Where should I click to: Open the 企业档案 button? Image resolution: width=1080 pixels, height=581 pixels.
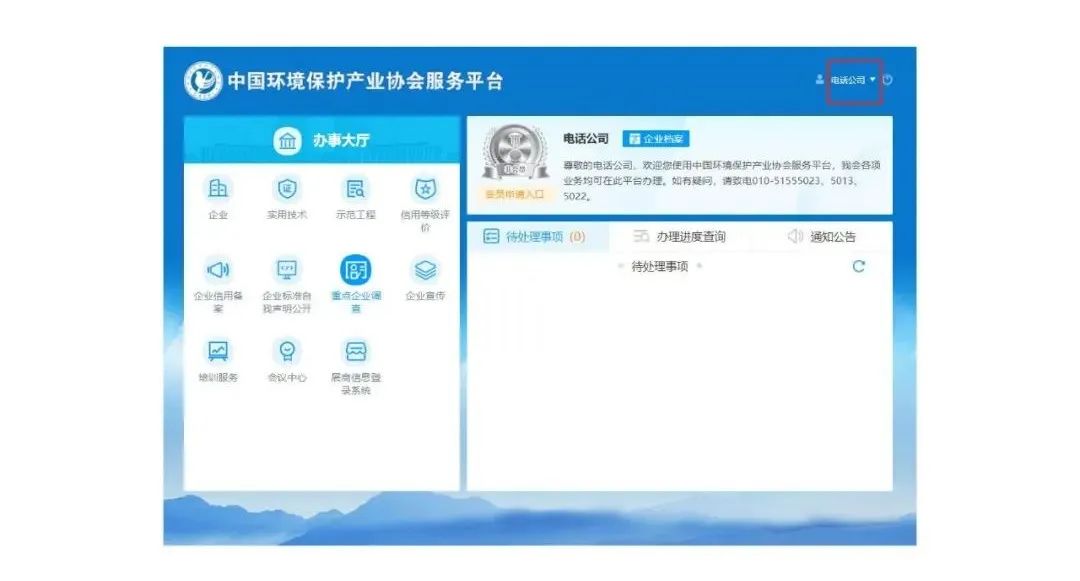coord(656,139)
